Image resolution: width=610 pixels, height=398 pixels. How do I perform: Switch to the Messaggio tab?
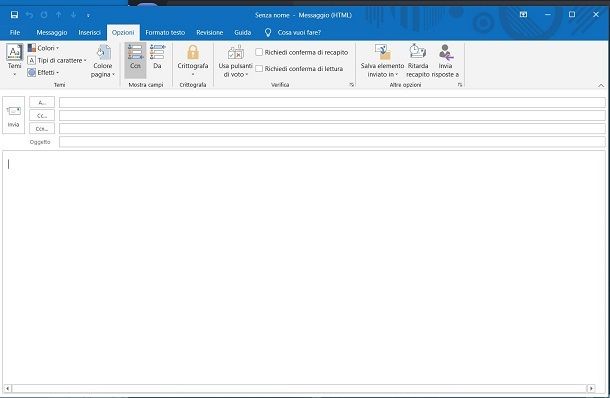click(x=52, y=33)
